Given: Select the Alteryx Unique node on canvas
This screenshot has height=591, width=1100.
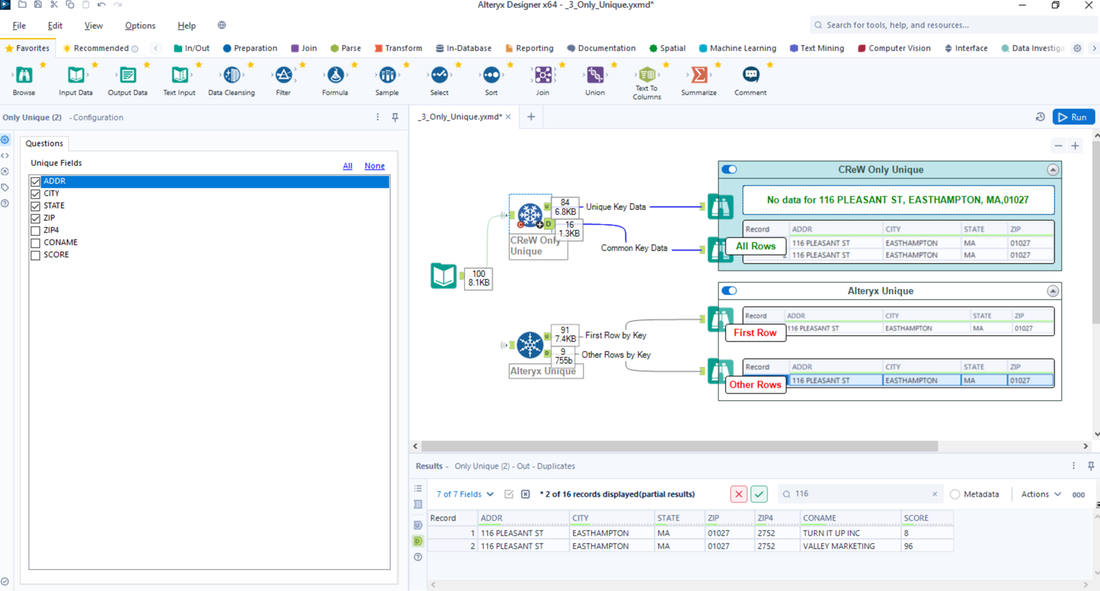Looking at the screenshot, I should 530,345.
